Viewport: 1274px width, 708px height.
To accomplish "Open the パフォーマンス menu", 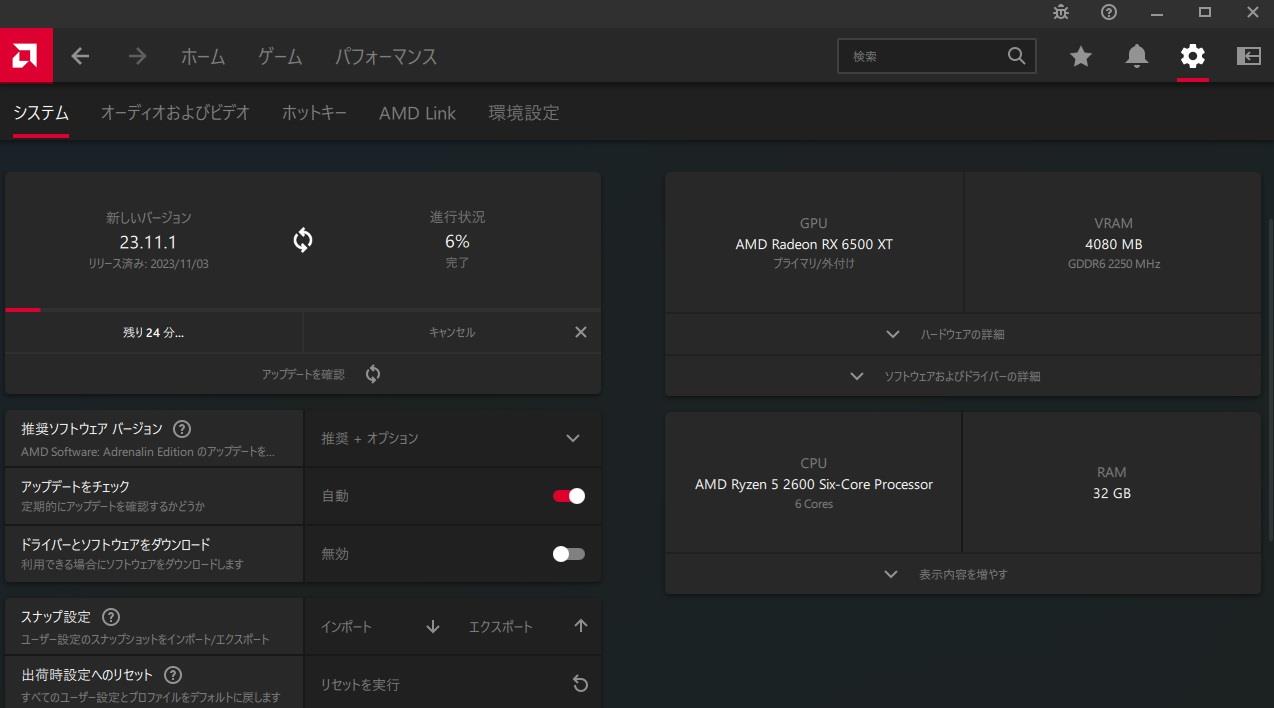I will click(x=386, y=57).
